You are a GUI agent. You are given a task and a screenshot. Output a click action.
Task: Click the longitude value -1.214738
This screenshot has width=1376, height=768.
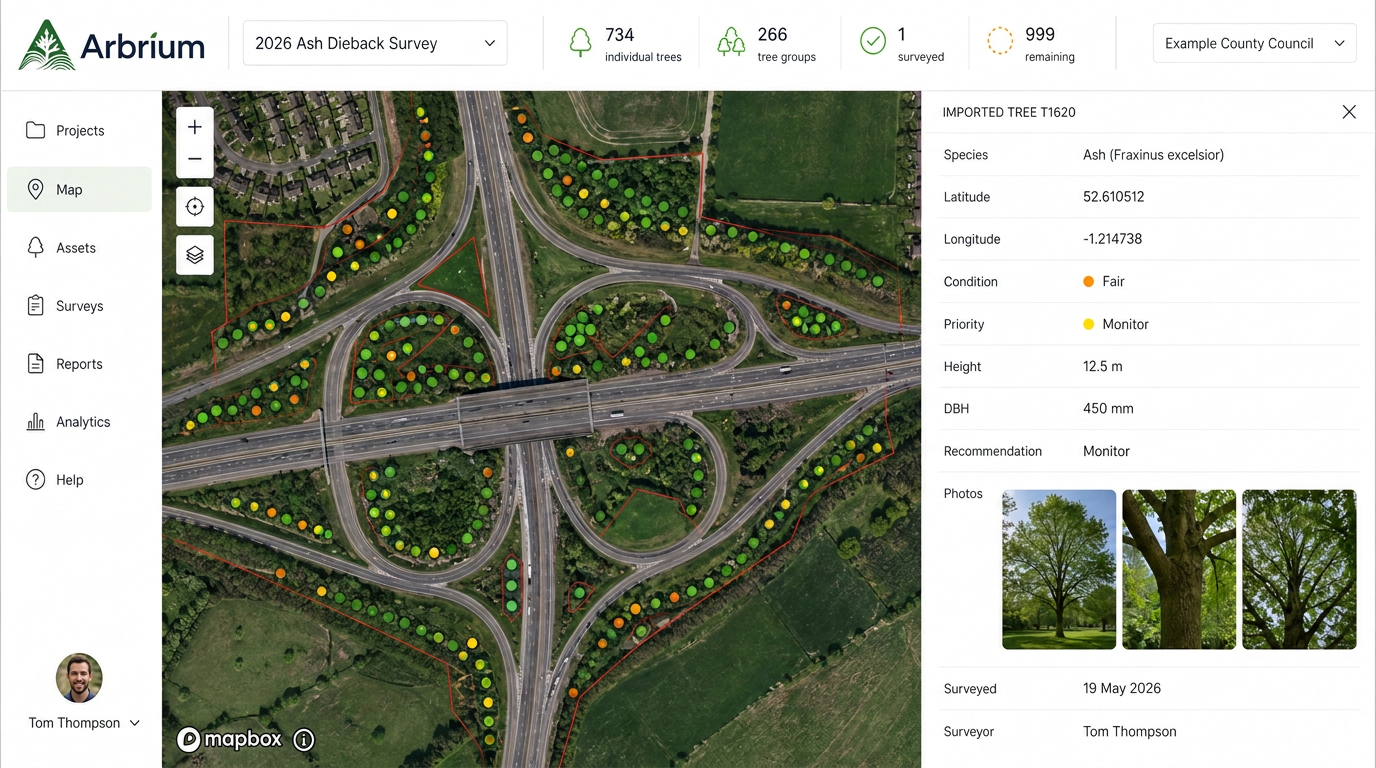tap(1112, 239)
